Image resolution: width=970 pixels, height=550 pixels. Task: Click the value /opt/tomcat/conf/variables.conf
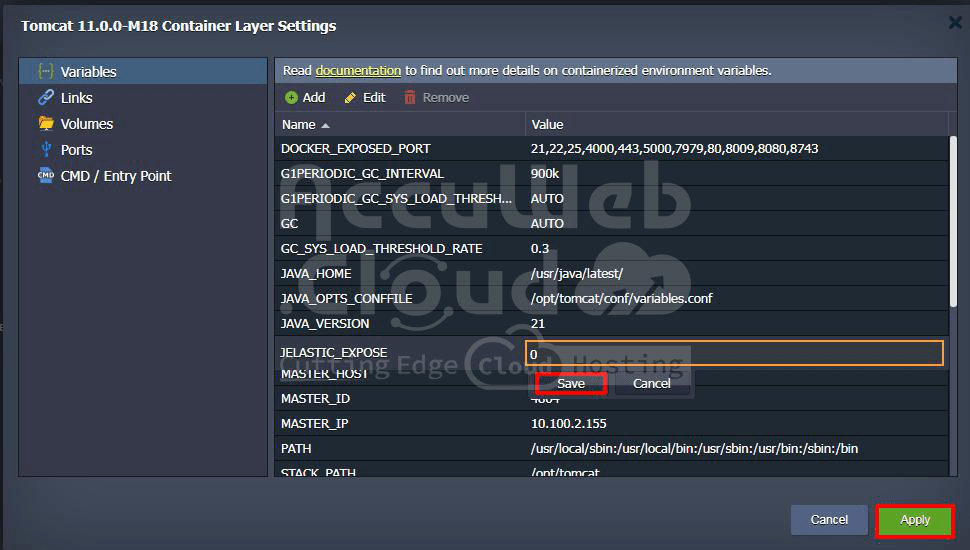pos(621,298)
